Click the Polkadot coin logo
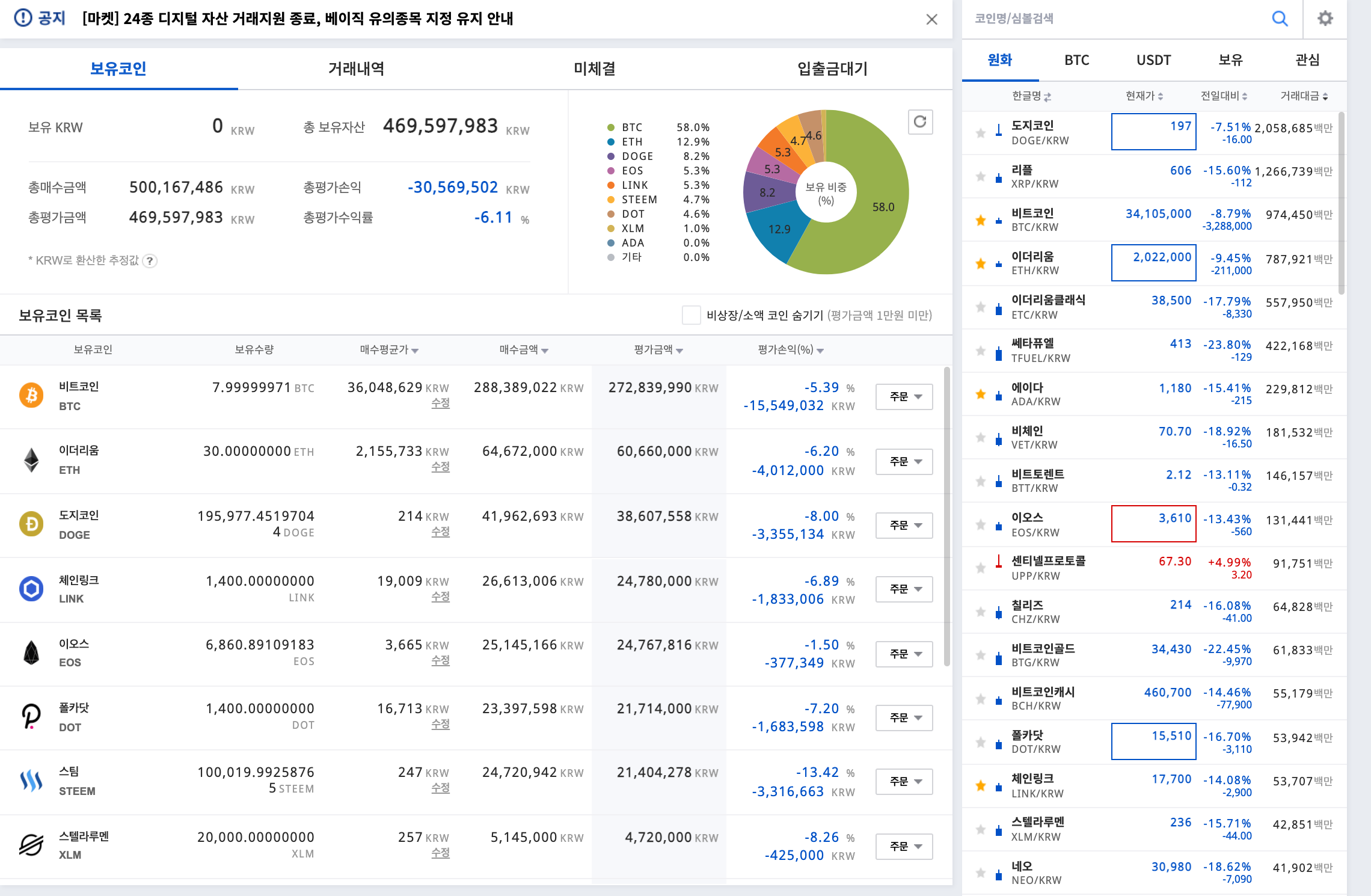Viewport: 1371px width, 896px height. pyautogui.click(x=31, y=716)
